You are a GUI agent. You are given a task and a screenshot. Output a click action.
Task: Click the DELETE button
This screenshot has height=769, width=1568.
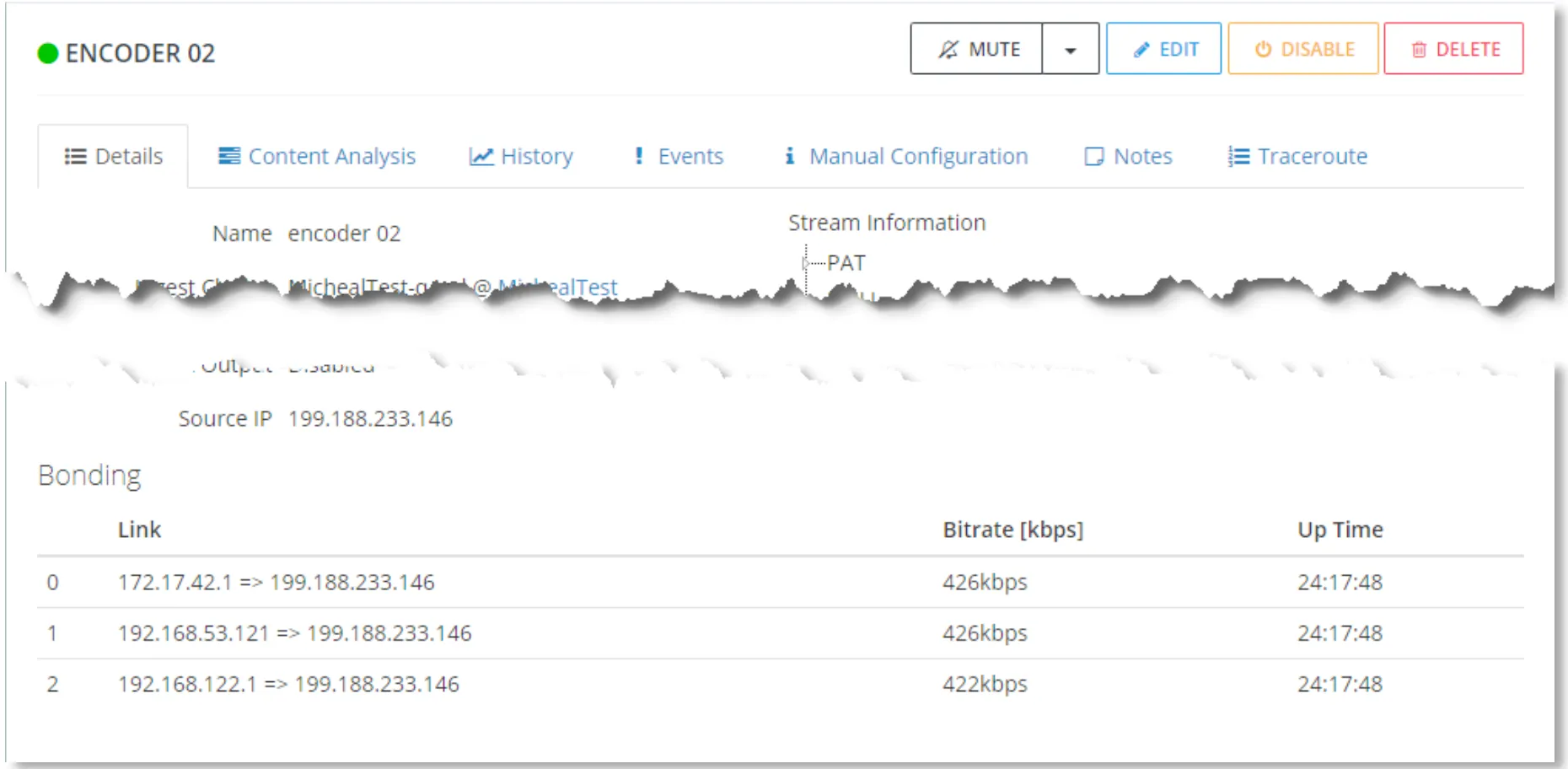[x=1454, y=49]
